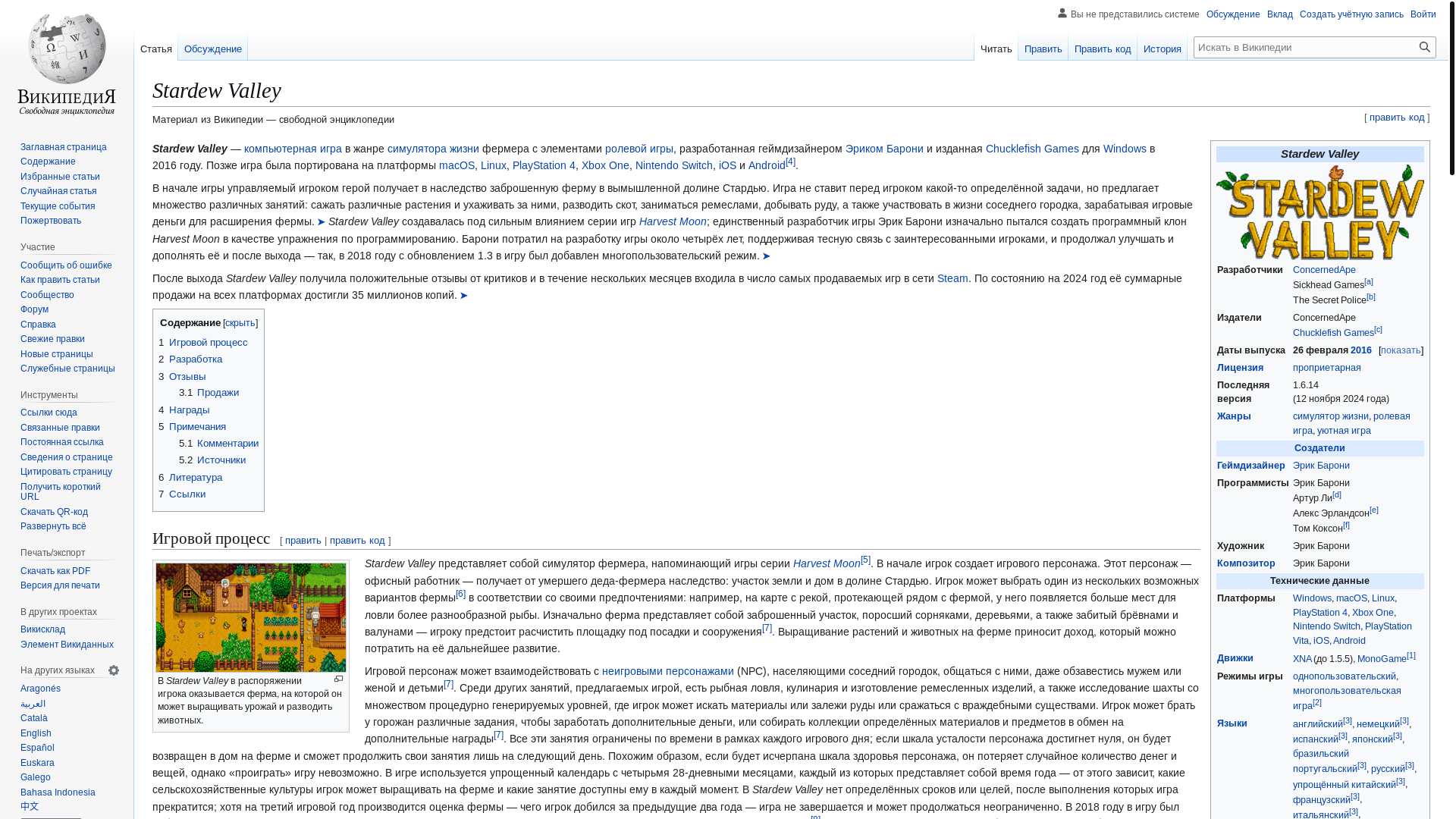The image size is (1456, 819).
Task: Open Случайная статья in sidebar
Action: point(58,191)
